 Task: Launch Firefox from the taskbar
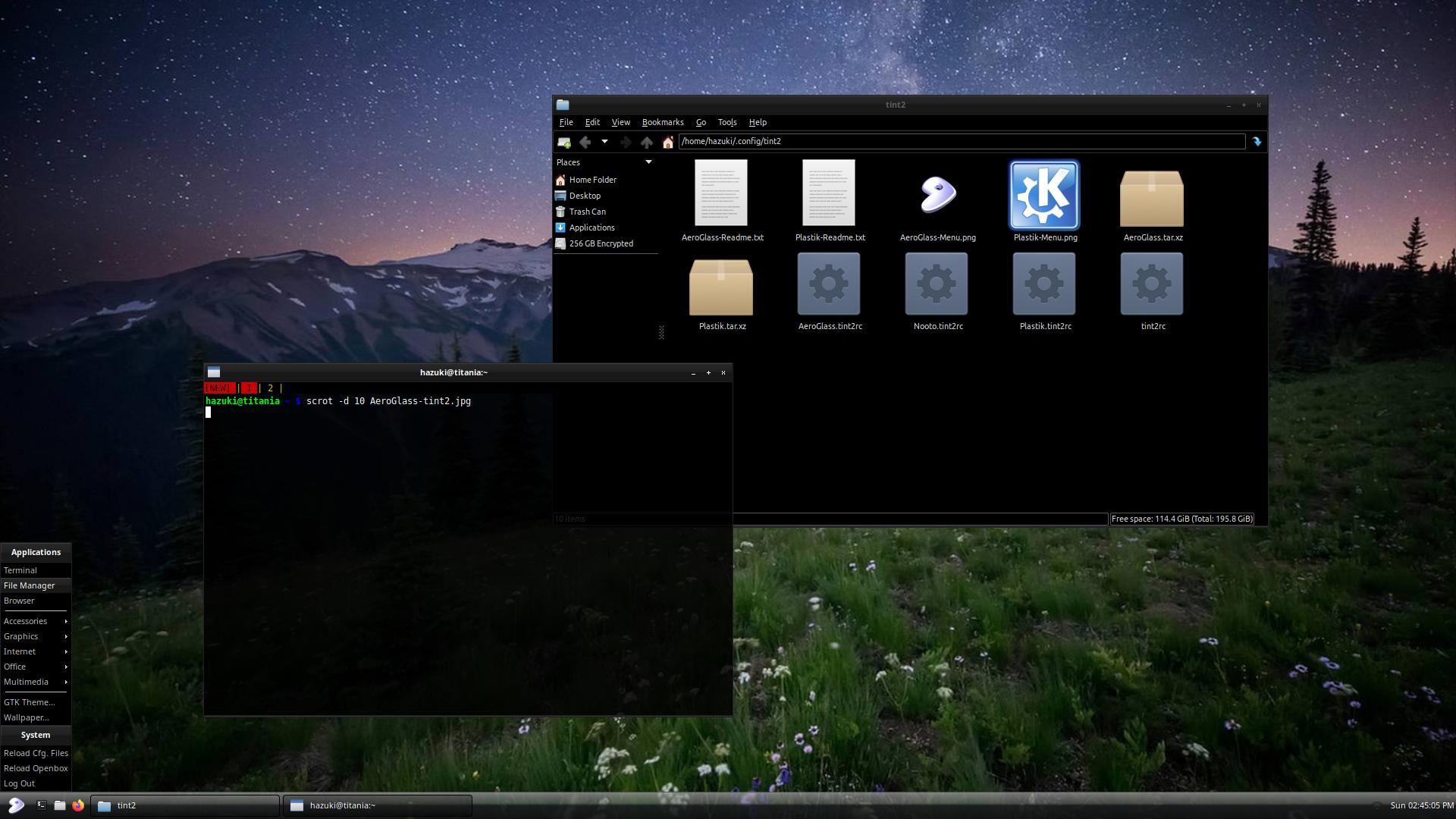(78, 805)
